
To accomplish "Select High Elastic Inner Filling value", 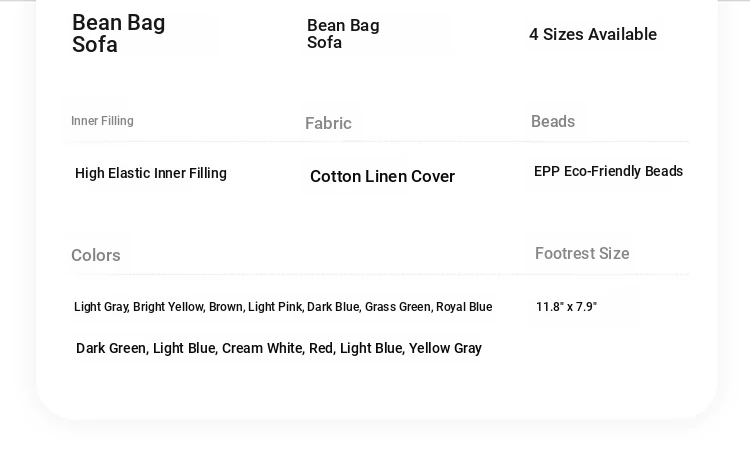I will (x=151, y=174).
